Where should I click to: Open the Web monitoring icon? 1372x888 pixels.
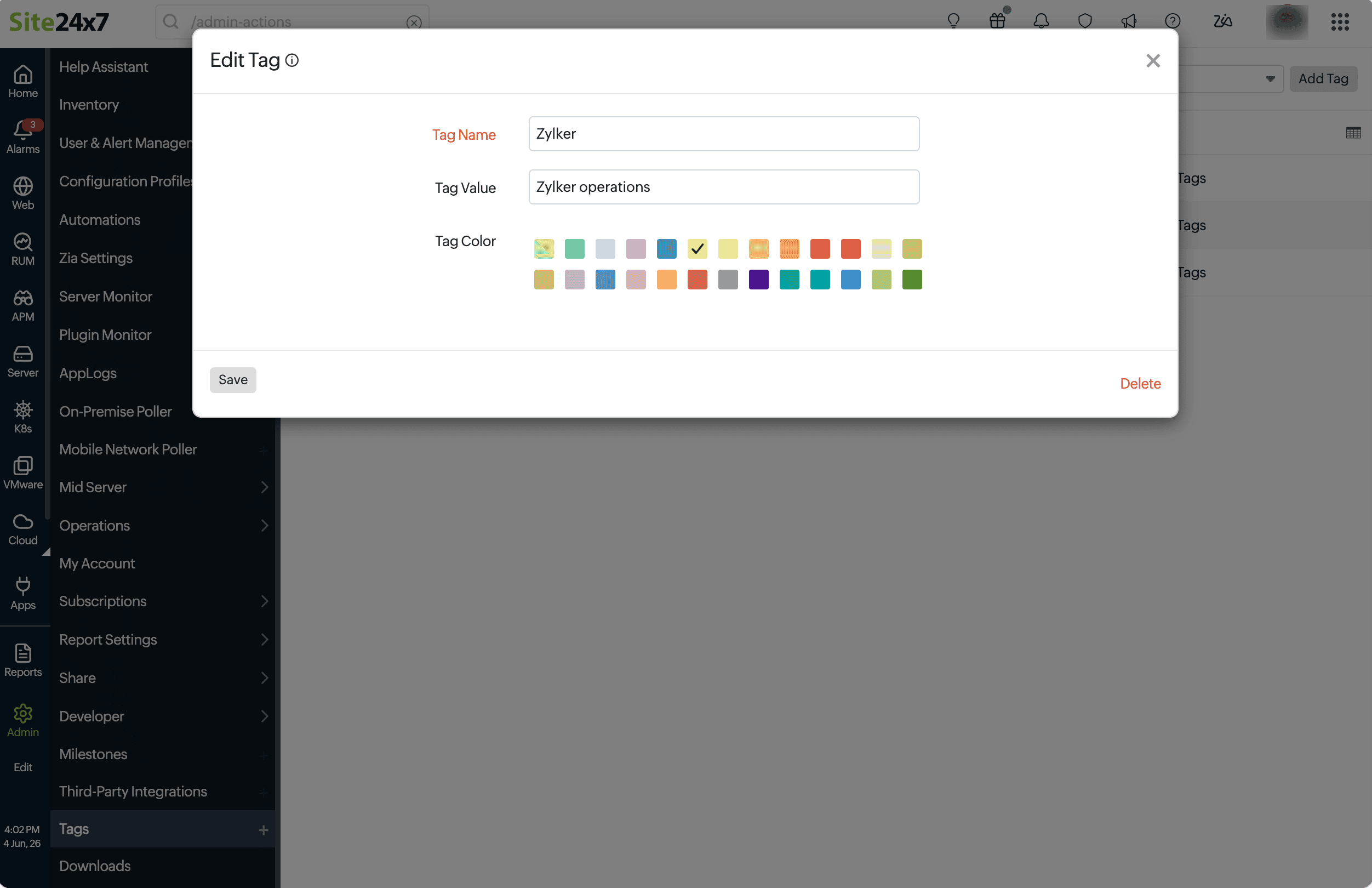[23, 193]
